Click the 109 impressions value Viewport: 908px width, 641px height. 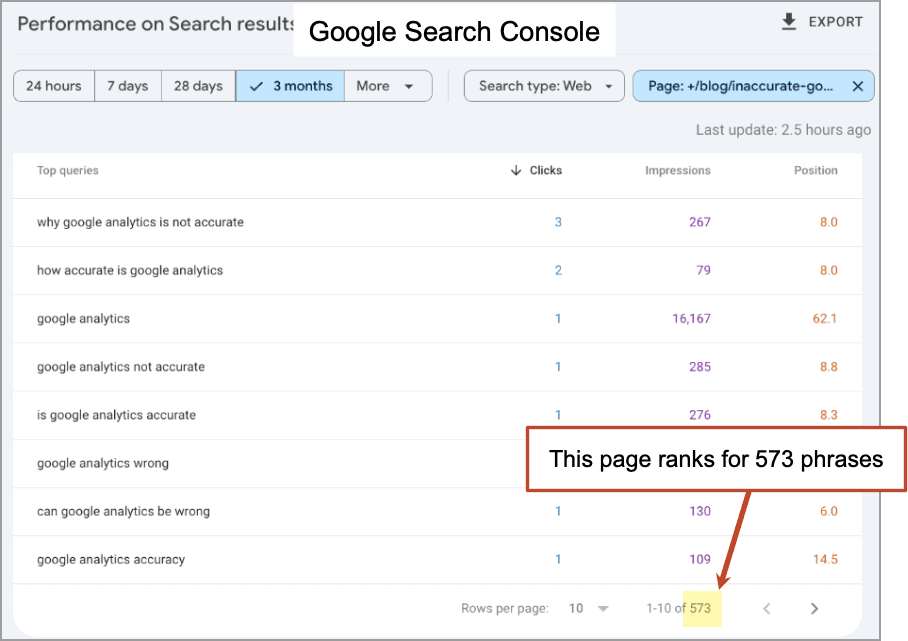click(x=700, y=559)
